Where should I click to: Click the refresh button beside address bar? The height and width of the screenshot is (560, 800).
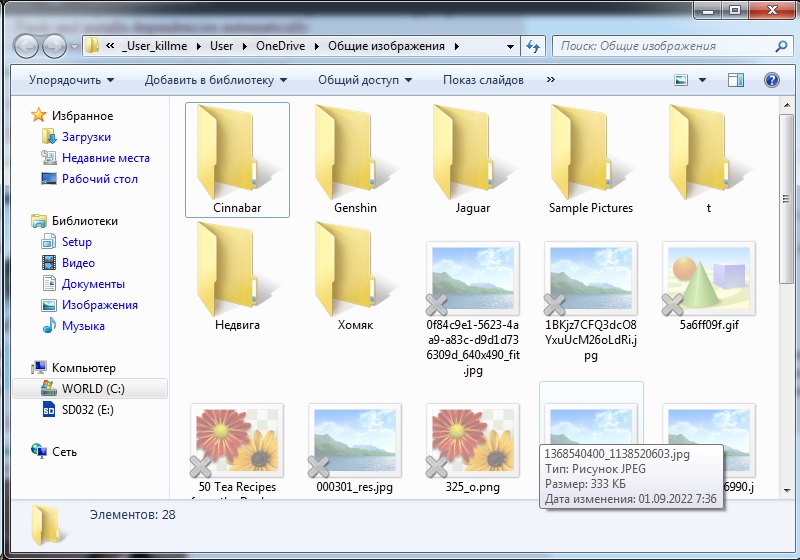click(533, 46)
